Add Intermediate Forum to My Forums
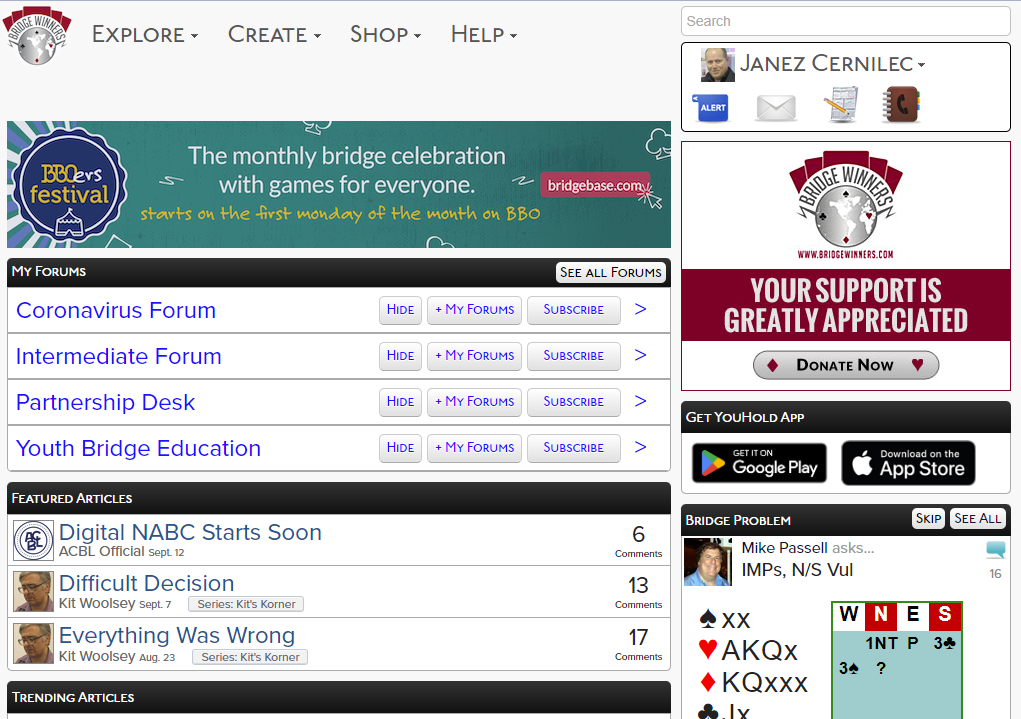The height and width of the screenshot is (719, 1021). (x=474, y=356)
